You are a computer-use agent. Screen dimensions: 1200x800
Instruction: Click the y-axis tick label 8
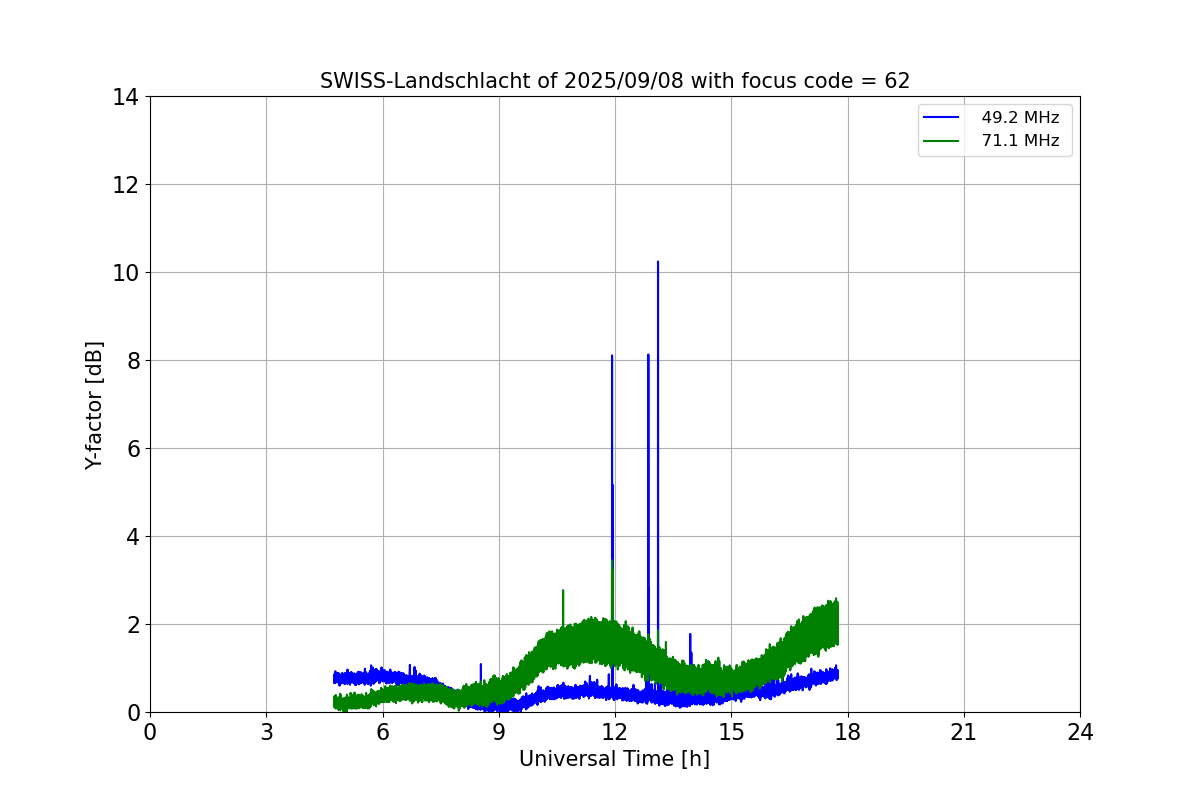pyautogui.click(x=132, y=361)
